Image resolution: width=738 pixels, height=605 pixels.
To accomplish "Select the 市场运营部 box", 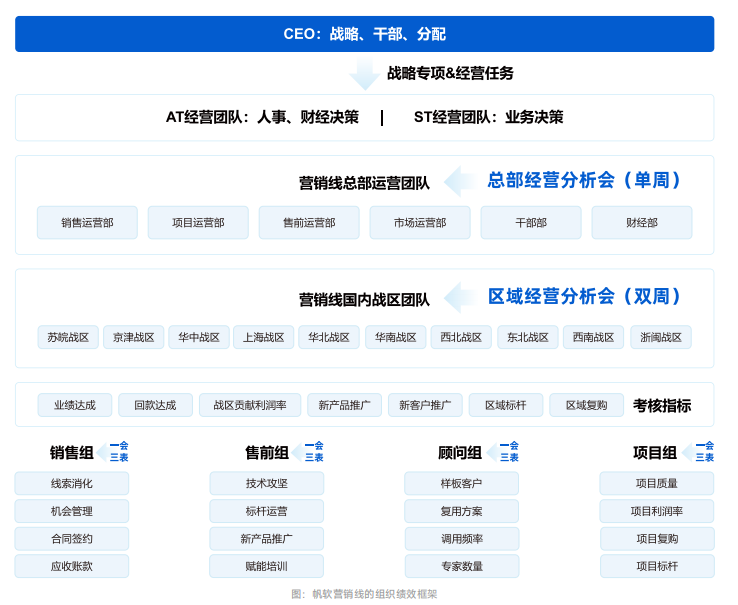I will click(420, 223).
